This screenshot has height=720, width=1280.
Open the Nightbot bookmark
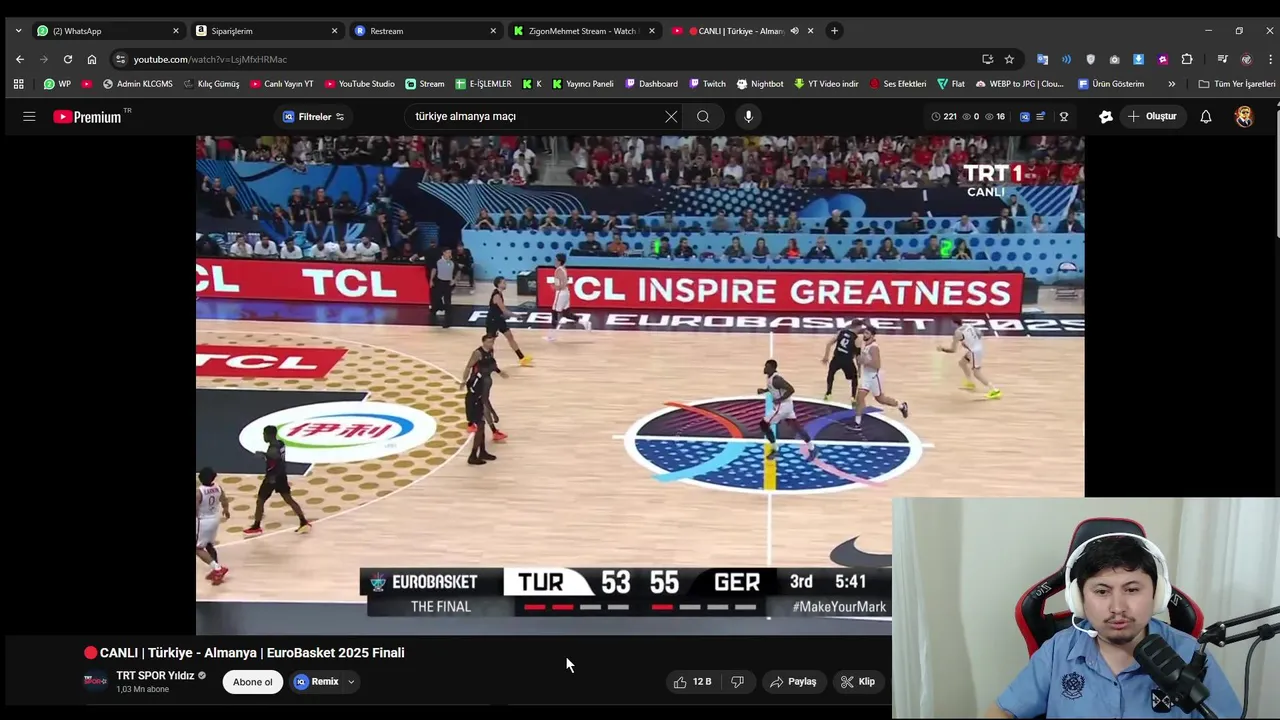[760, 84]
